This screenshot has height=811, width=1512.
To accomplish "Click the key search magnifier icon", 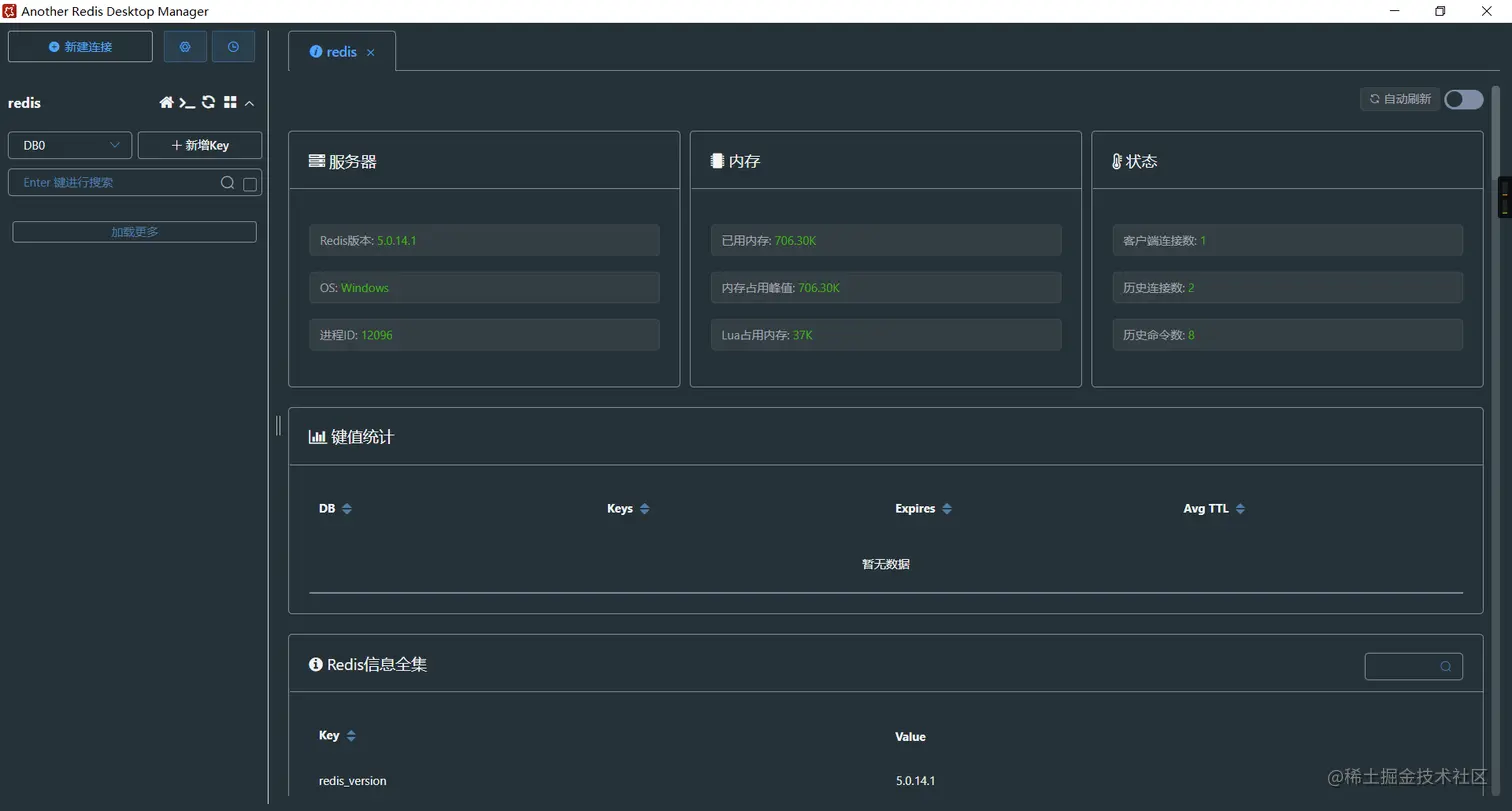I will point(228,183).
